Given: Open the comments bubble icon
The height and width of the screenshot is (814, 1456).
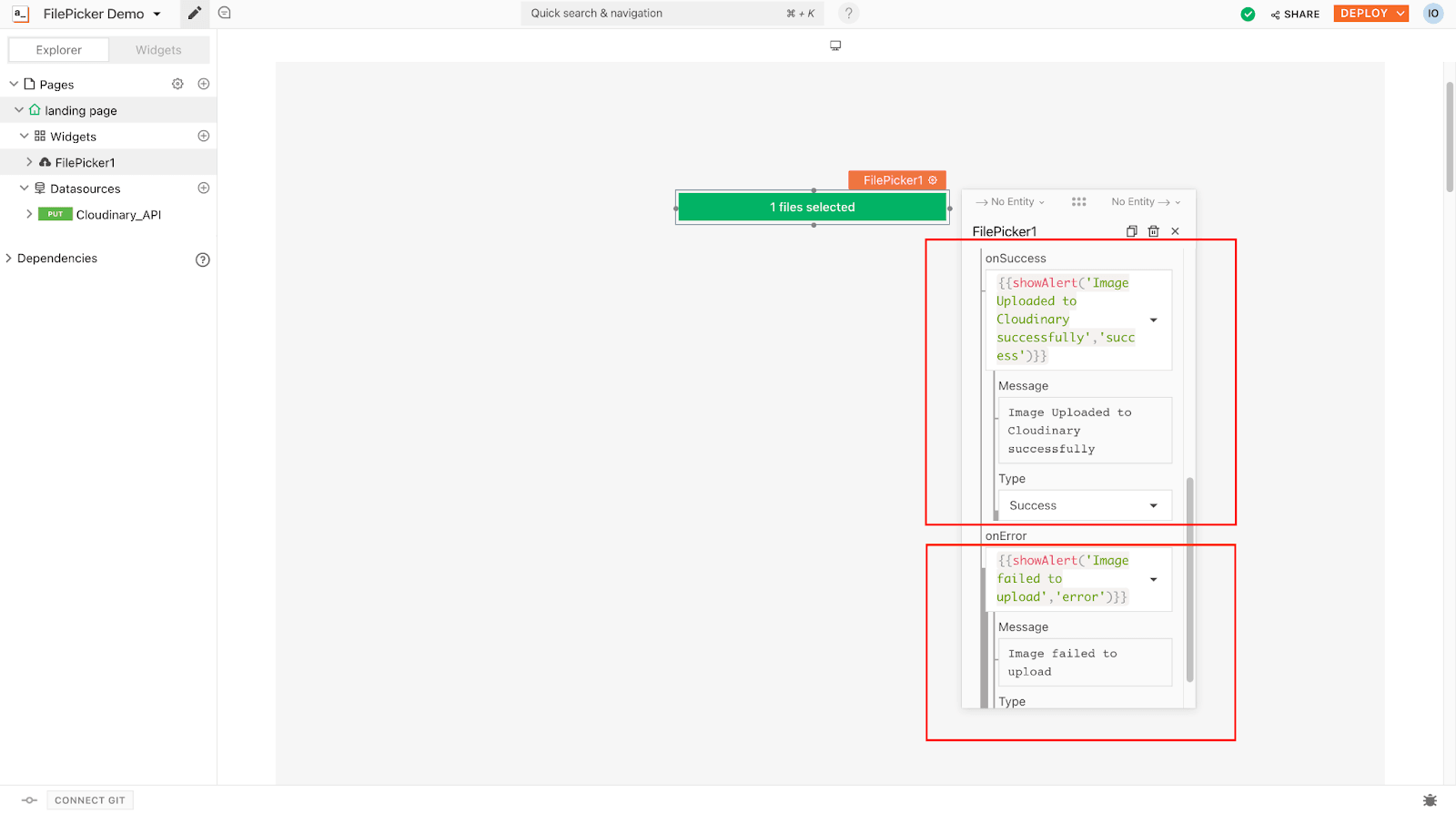Looking at the screenshot, I should [x=225, y=14].
